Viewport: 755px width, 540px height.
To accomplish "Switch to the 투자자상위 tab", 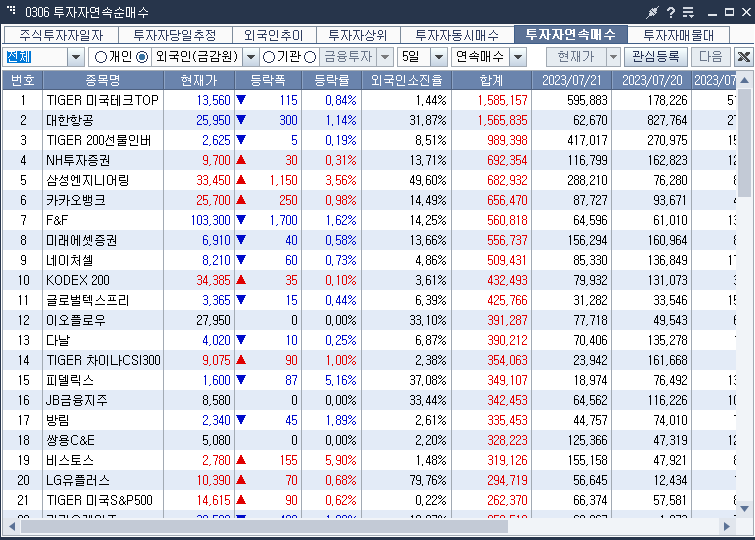I will [357, 35].
